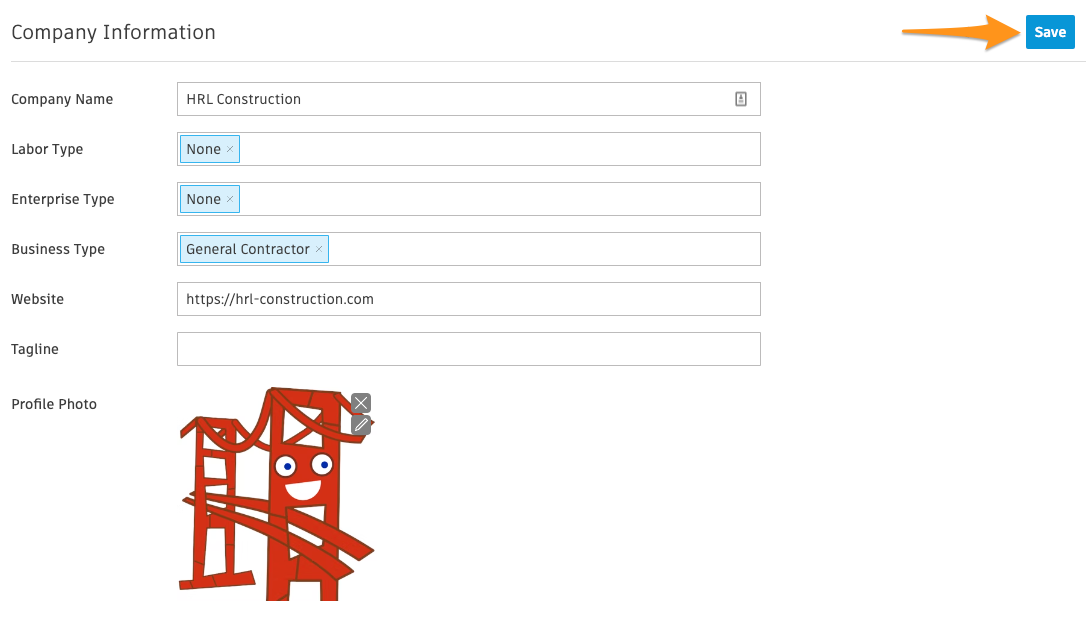1090x628 pixels.
Task: Open the Business Type dropdown field
Action: [540, 249]
